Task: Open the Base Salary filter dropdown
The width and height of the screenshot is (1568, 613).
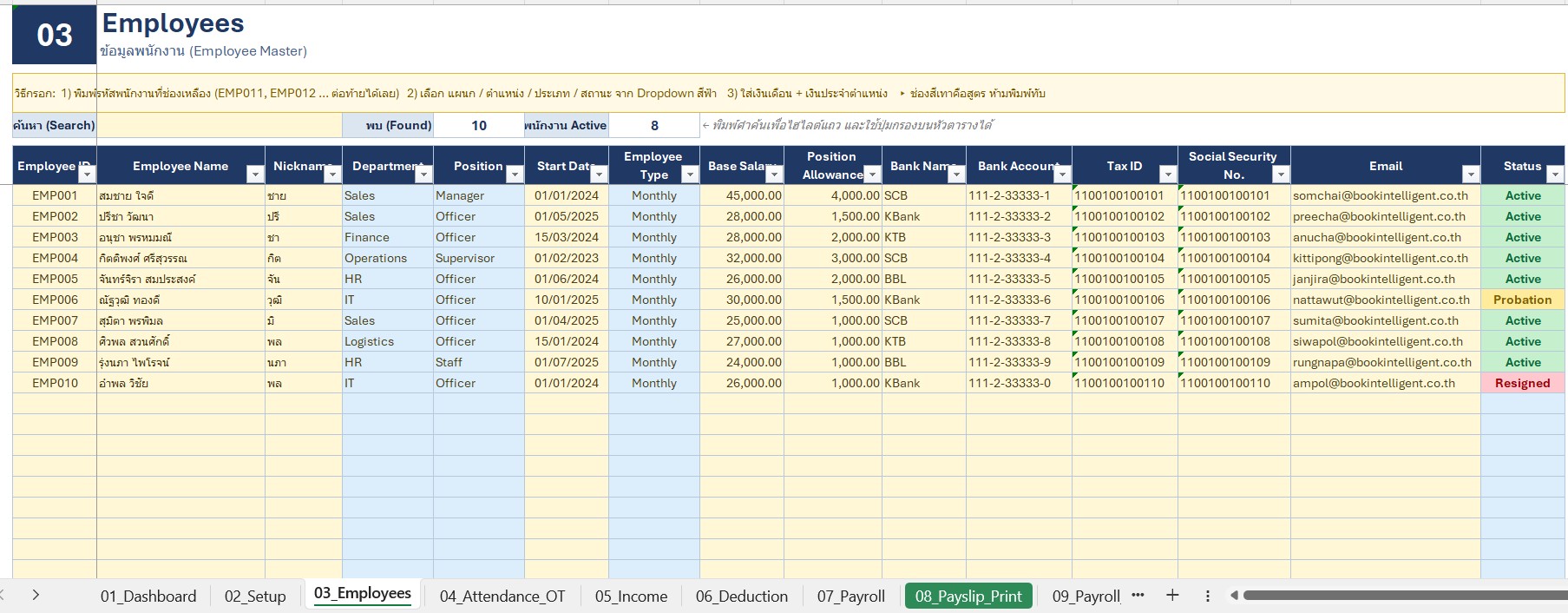Action: click(774, 175)
